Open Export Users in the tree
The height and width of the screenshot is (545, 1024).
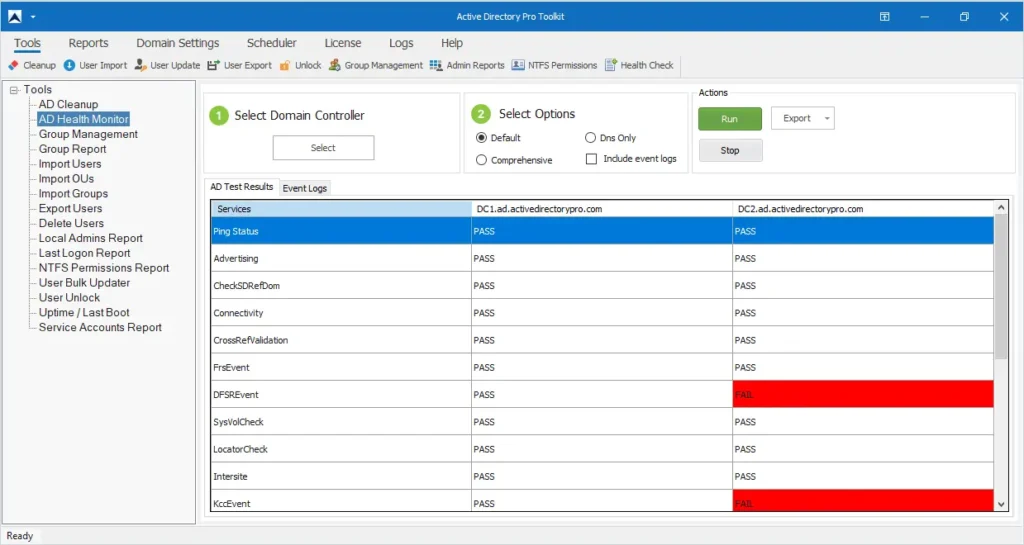point(71,209)
